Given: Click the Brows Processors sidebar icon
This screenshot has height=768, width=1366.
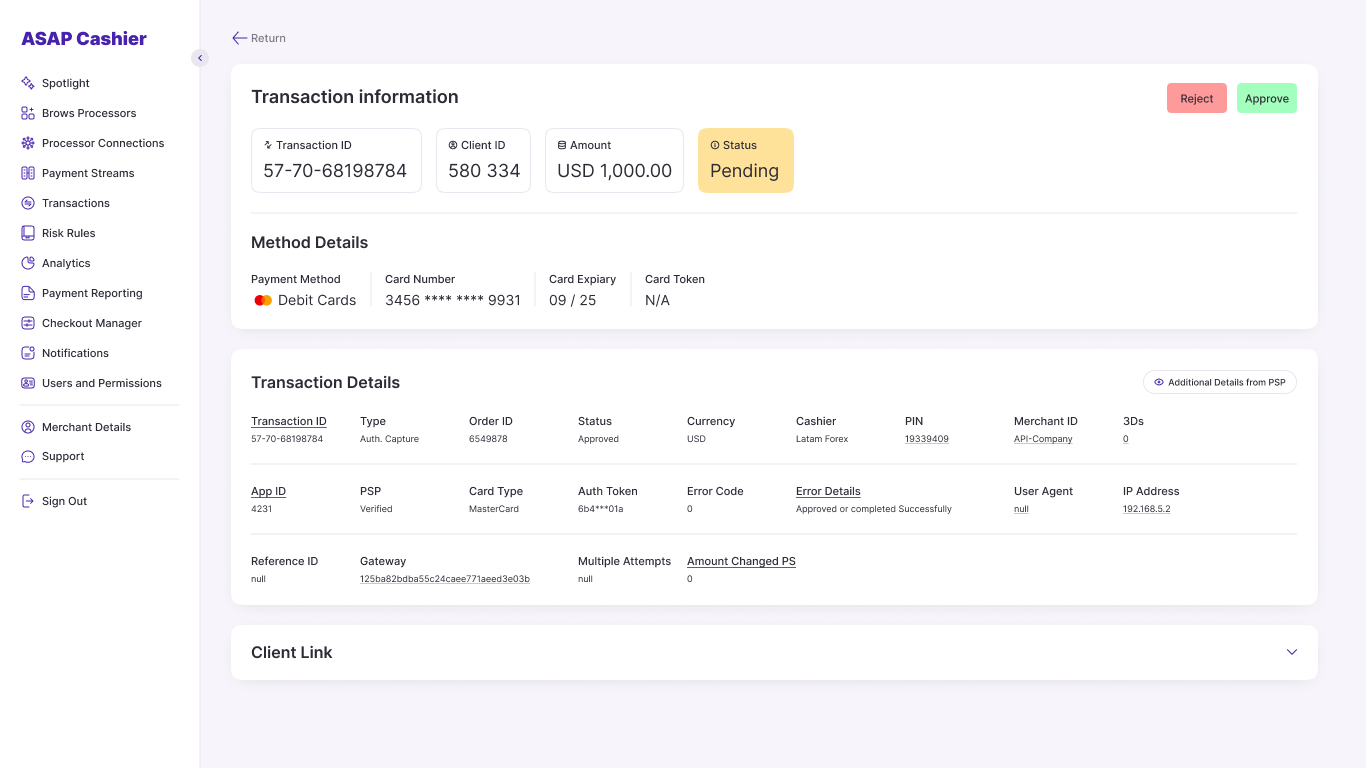Looking at the screenshot, I should (28, 113).
